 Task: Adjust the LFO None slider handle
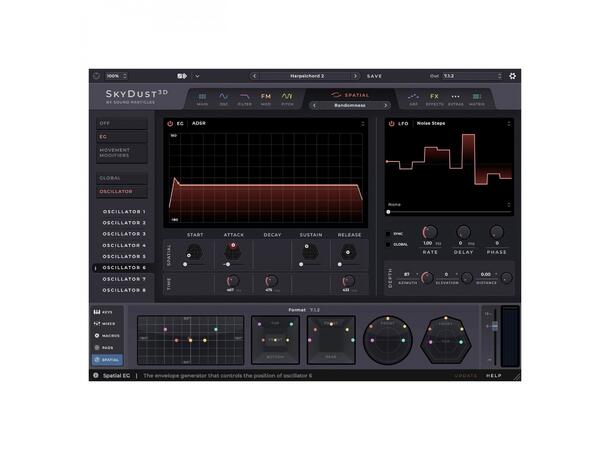pos(388,212)
